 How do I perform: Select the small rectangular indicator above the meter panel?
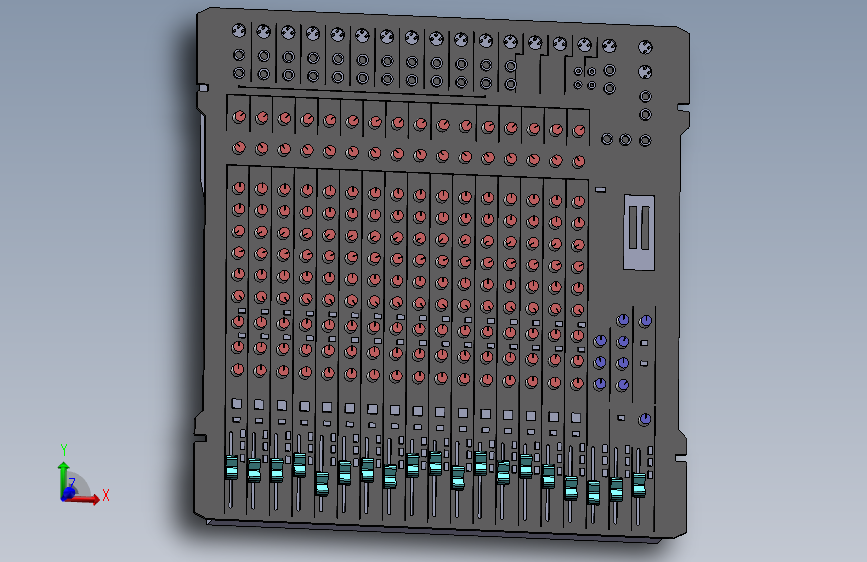click(x=600, y=190)
